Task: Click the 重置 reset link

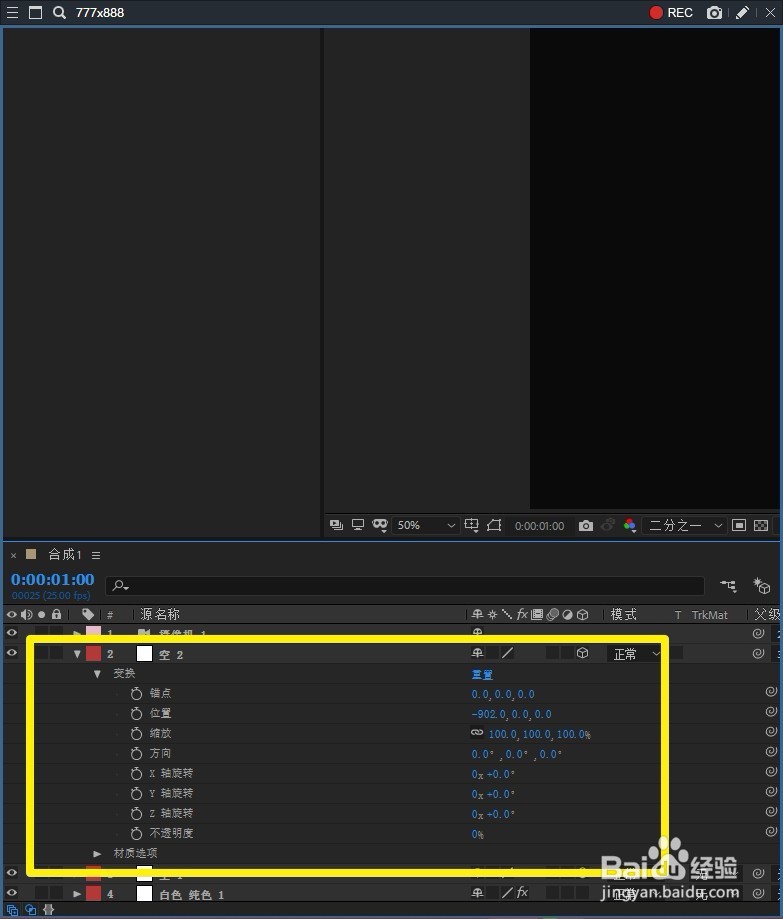Action: [482, 675]
